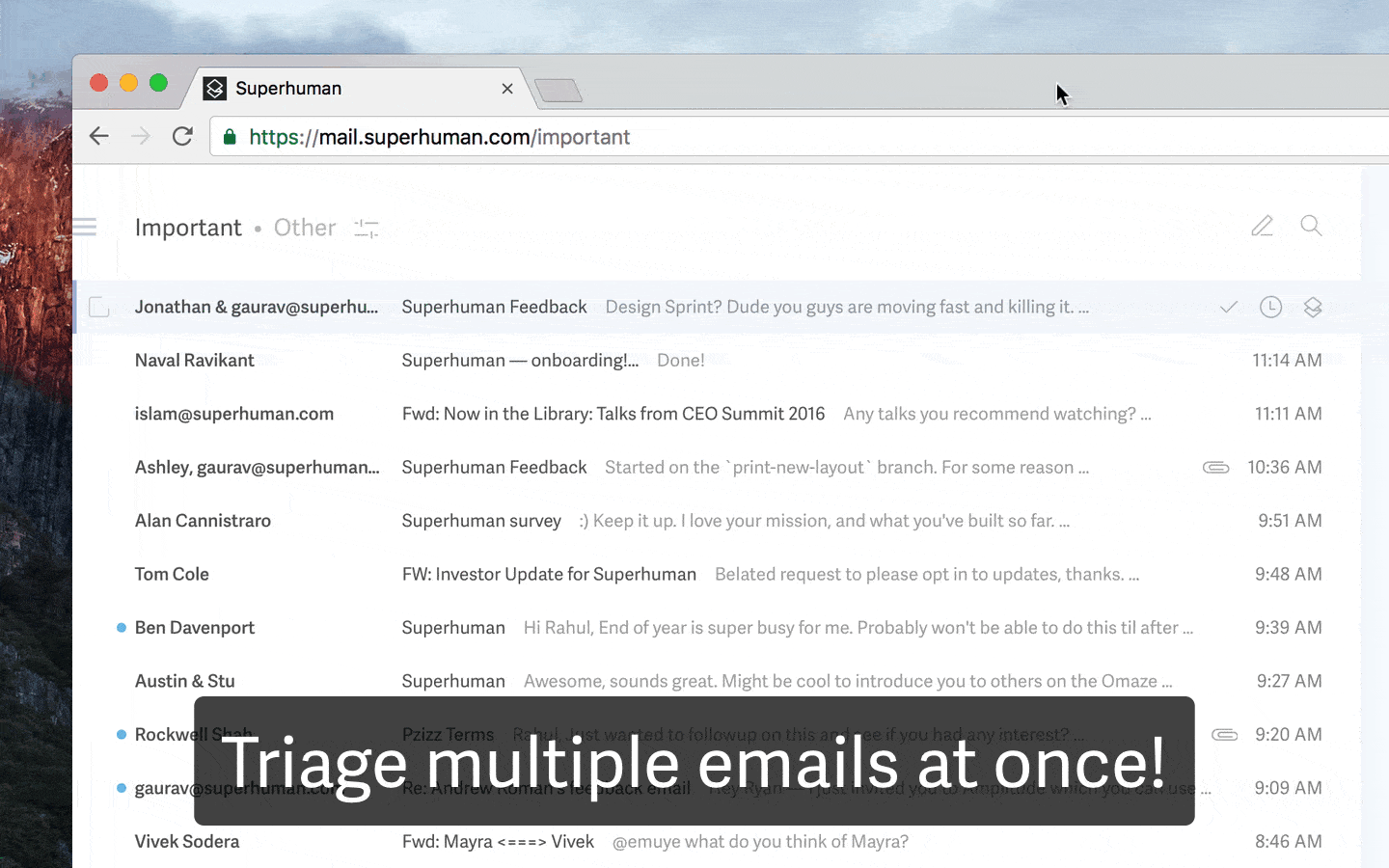Open Austin & Stu Superhuman email
The image size is (1389, 868).
pyautogui.click(x=718, y=682)
